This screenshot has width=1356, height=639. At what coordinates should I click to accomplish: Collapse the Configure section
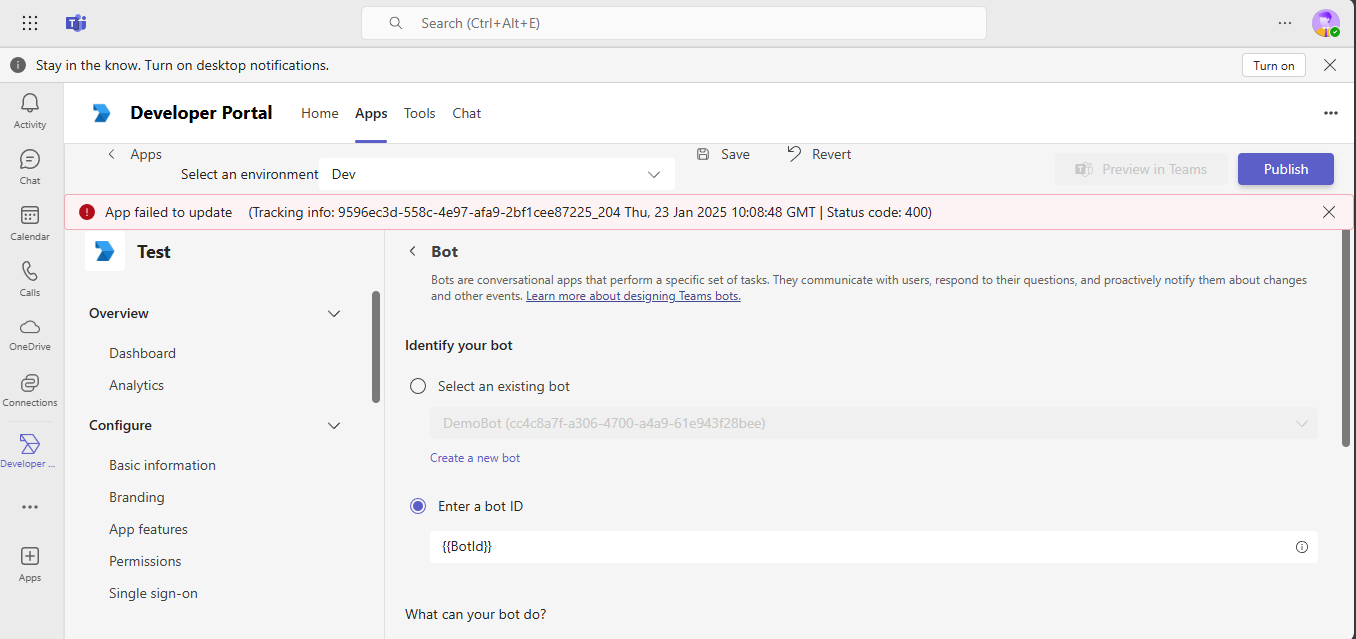tap(334, 425)
